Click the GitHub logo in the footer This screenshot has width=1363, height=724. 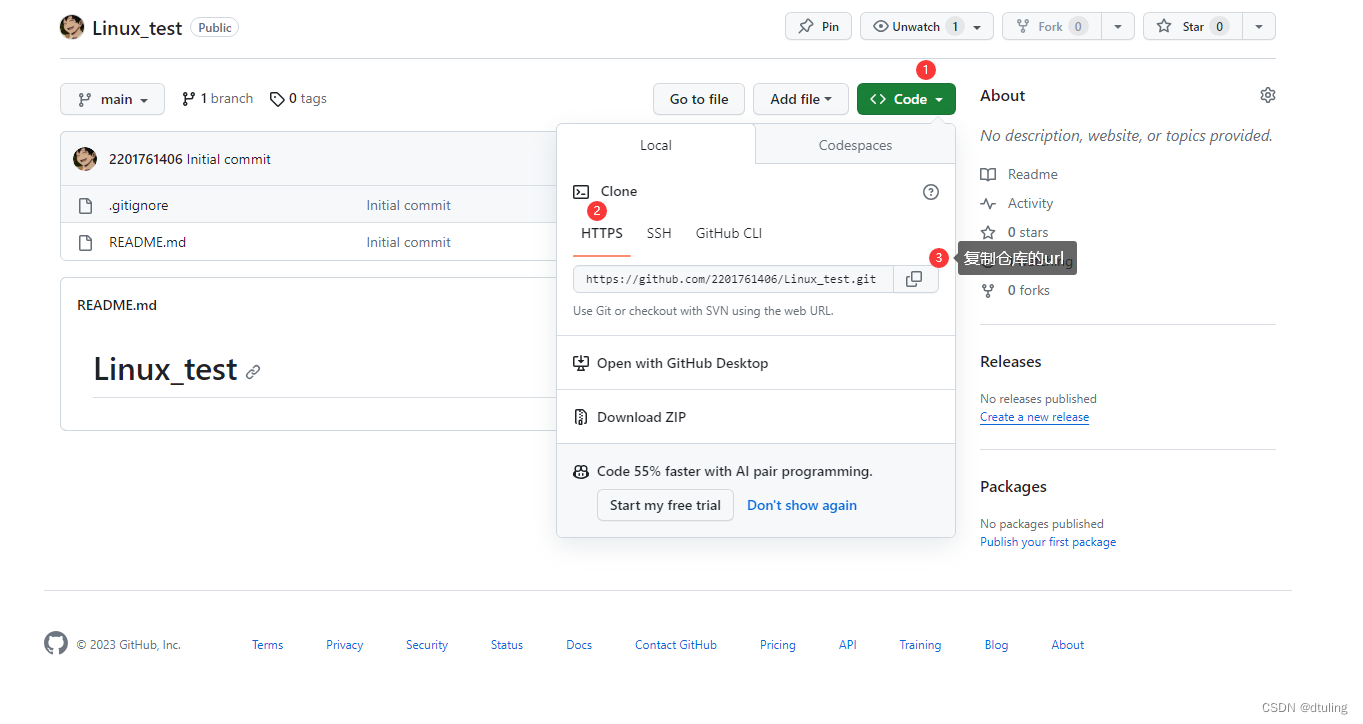[56, 643]
